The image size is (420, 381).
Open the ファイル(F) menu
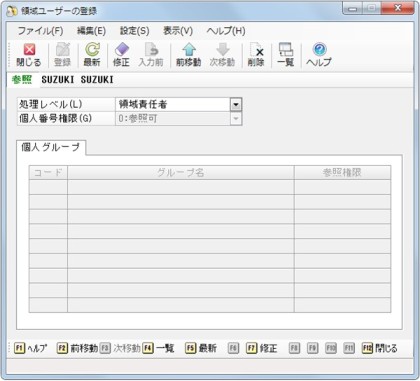40,31
